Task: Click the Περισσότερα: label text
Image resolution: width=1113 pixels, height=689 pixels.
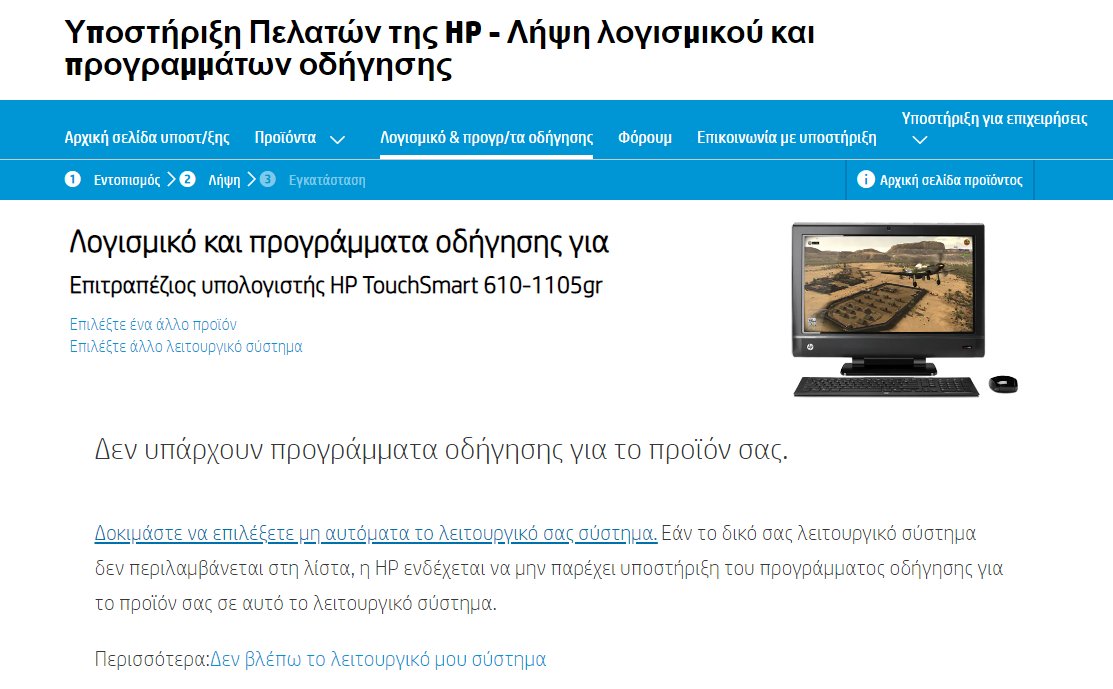Action: tap(152, 659)
